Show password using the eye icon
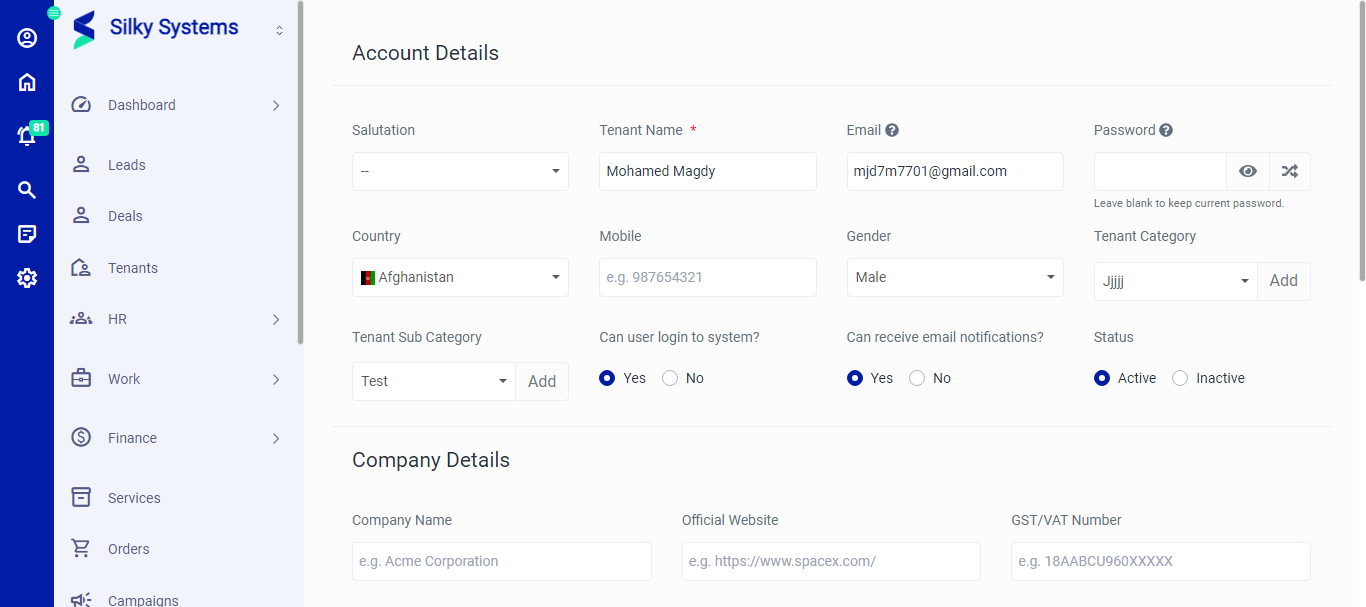The image size is (1366, 607). [x=1247, y=171]
